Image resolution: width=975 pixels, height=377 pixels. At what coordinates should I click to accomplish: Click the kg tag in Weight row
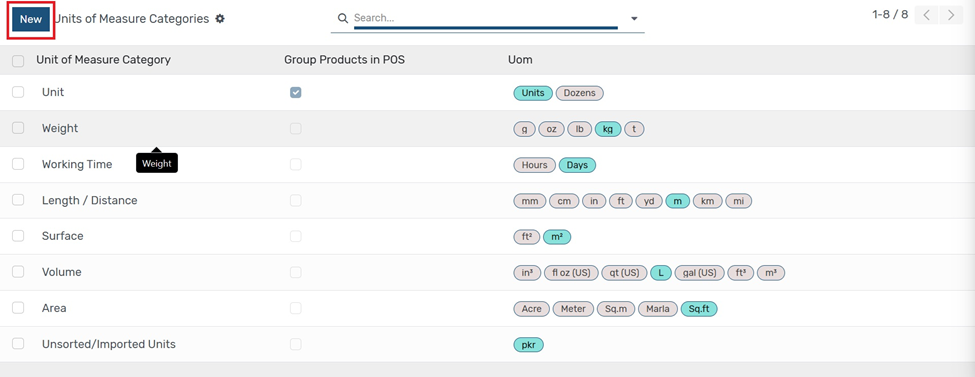point(608,129)
